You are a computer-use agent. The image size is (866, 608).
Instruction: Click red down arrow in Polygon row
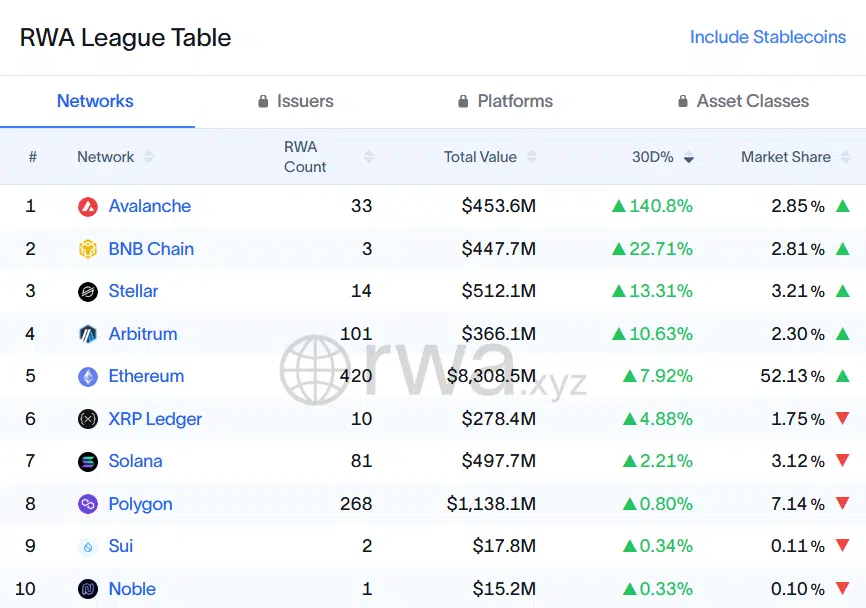pyautogui.click(x=843, y=503)
